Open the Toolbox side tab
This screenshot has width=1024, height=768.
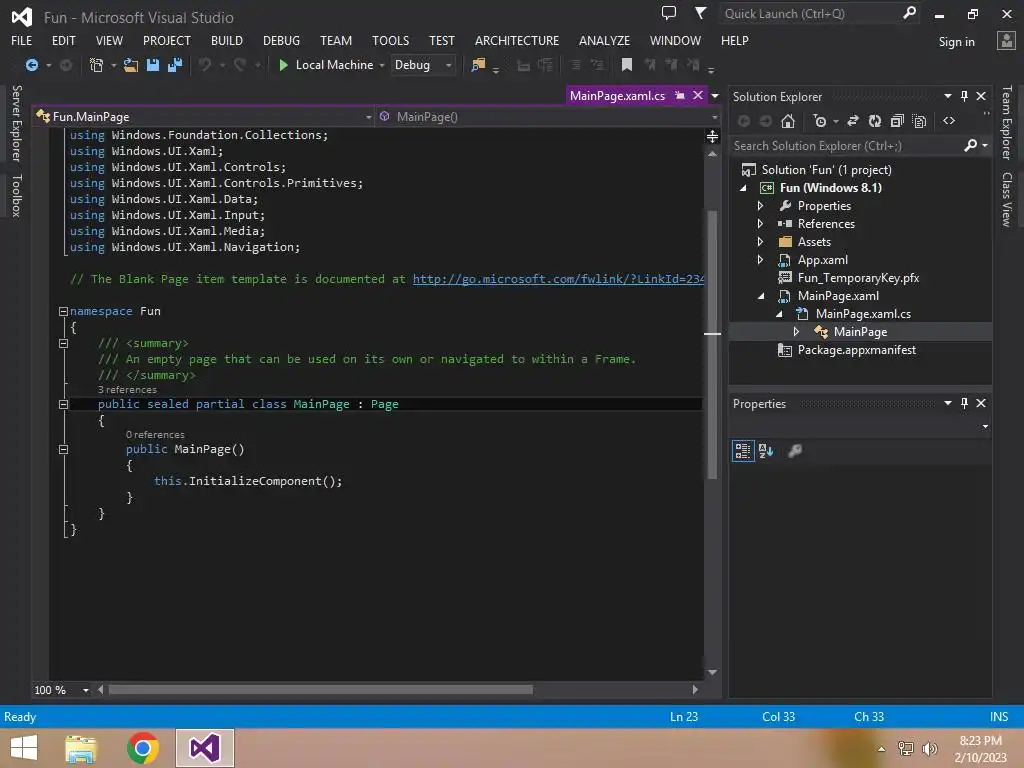tap(17, 195)
